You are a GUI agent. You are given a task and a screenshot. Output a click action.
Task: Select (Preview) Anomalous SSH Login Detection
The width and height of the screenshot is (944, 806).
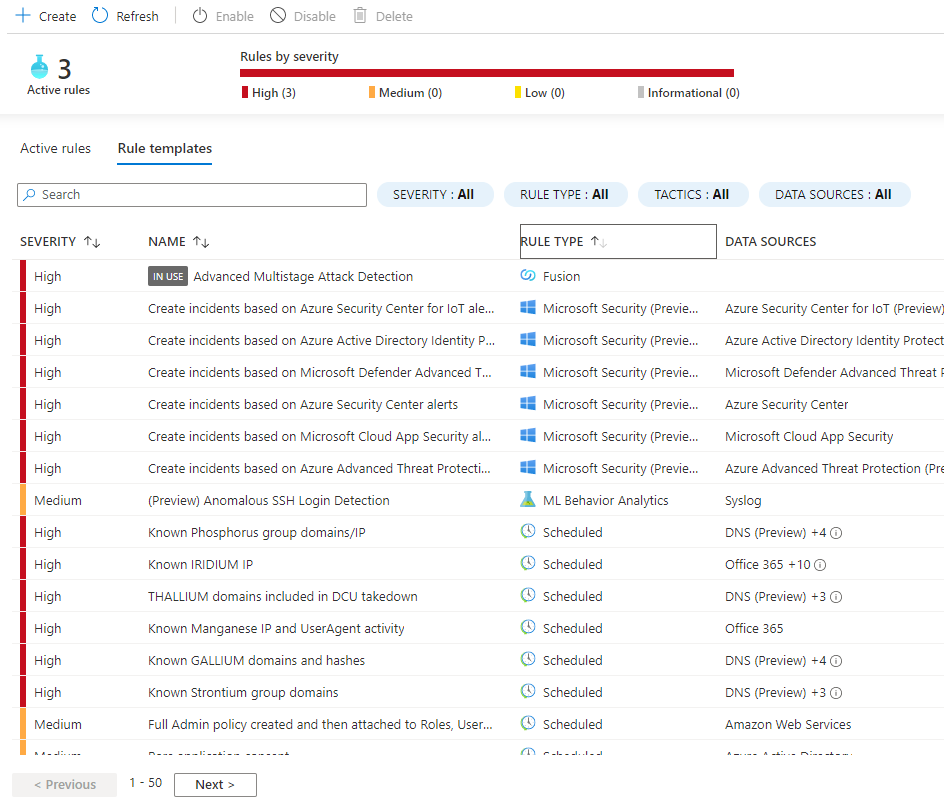point(269,500)
